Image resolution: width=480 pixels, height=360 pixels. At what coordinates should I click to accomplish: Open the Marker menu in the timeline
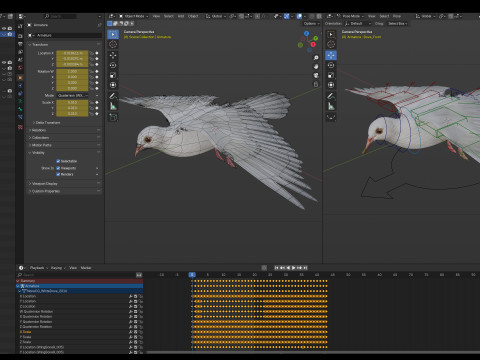coord(86,268)
